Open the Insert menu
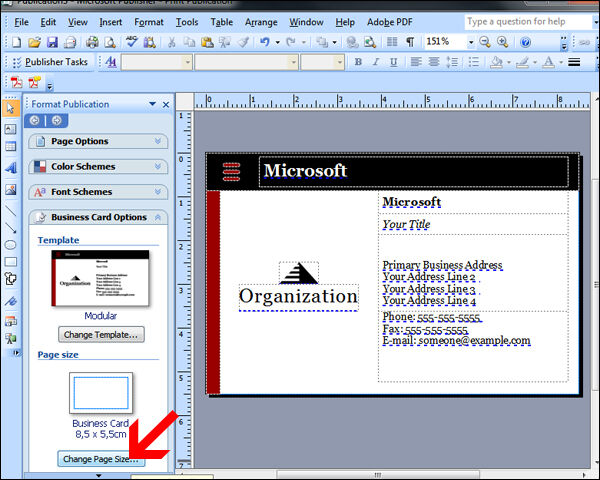This screenshot has height=480, width=600. tap(111, 22)
